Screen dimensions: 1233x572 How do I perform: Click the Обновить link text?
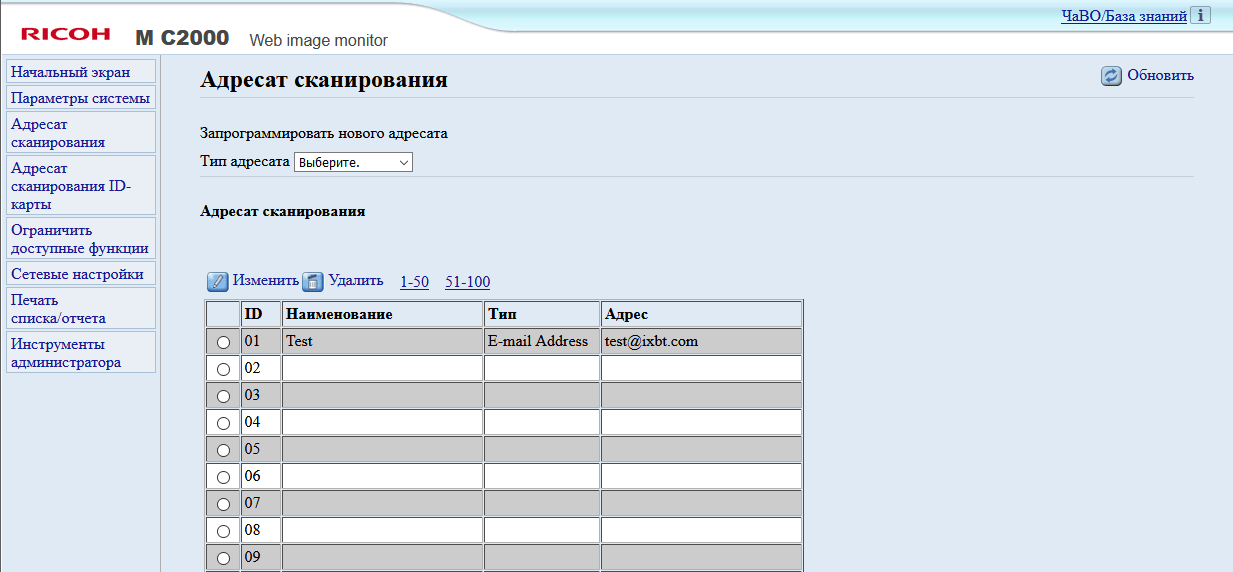tap(1160, 75)
